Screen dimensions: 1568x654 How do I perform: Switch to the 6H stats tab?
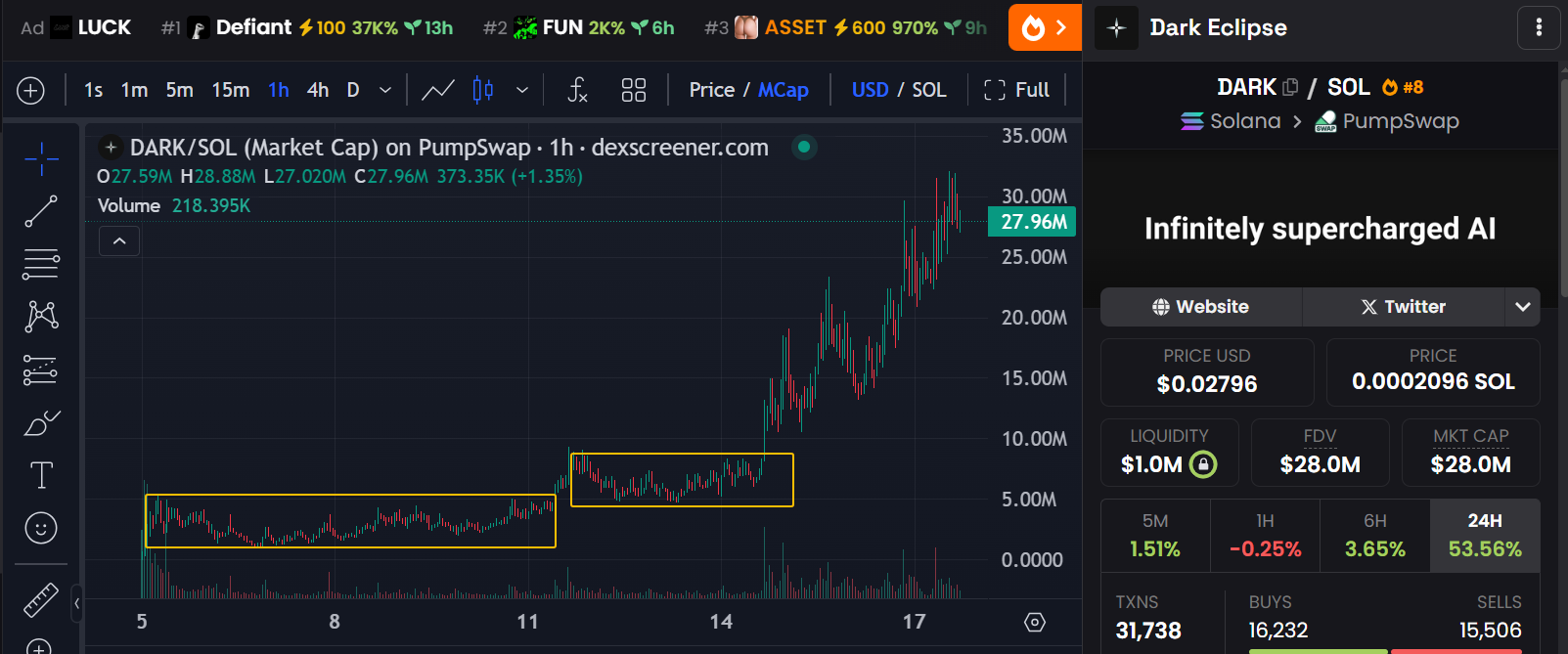pyautogui.click(x=1374, y=536)
